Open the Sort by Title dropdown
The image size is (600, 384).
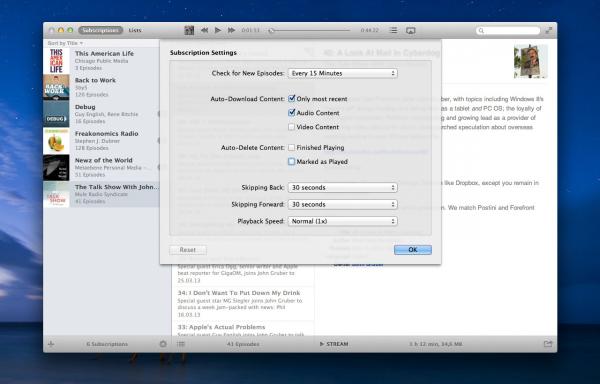point(65,43)
